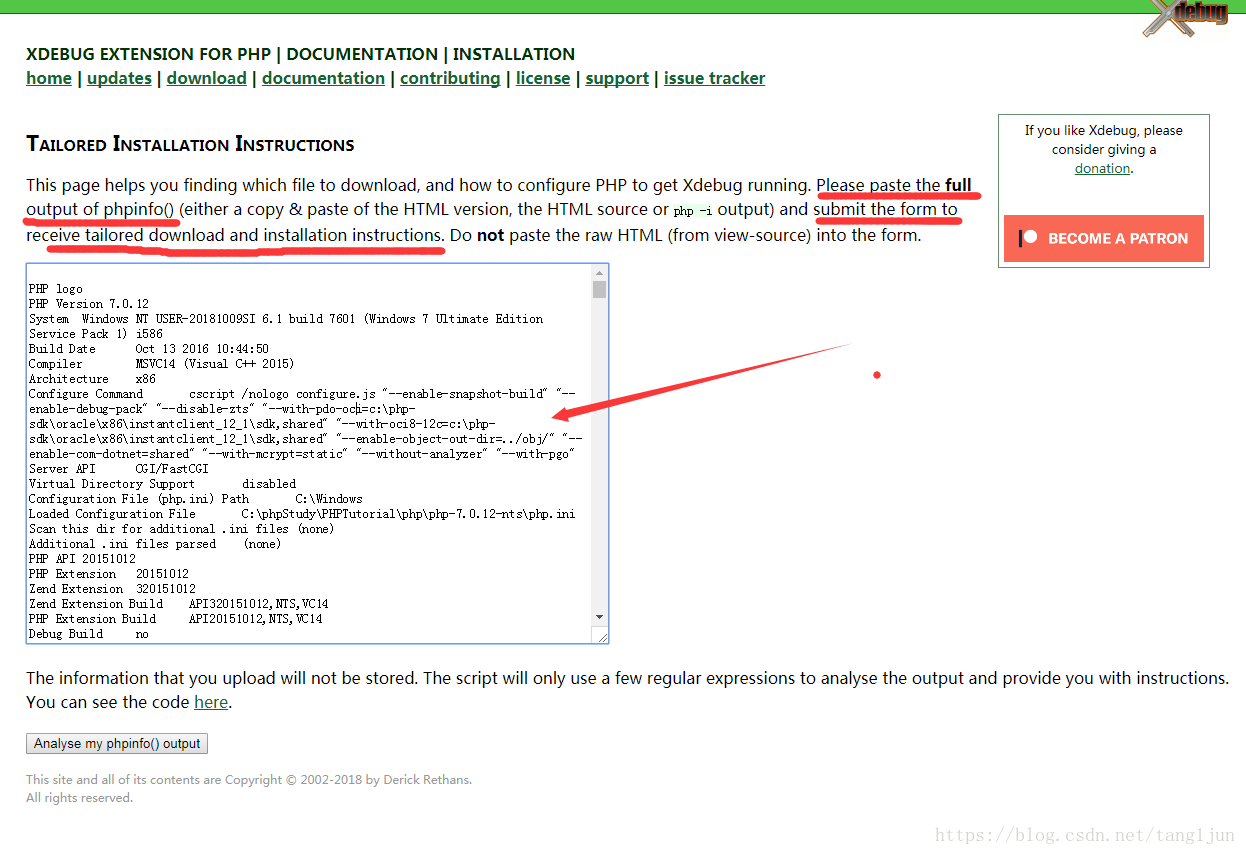Screen dimensions: 1246x855
Task: Click the Patreon logo icon on button
Action: (x=1028, y=238)
